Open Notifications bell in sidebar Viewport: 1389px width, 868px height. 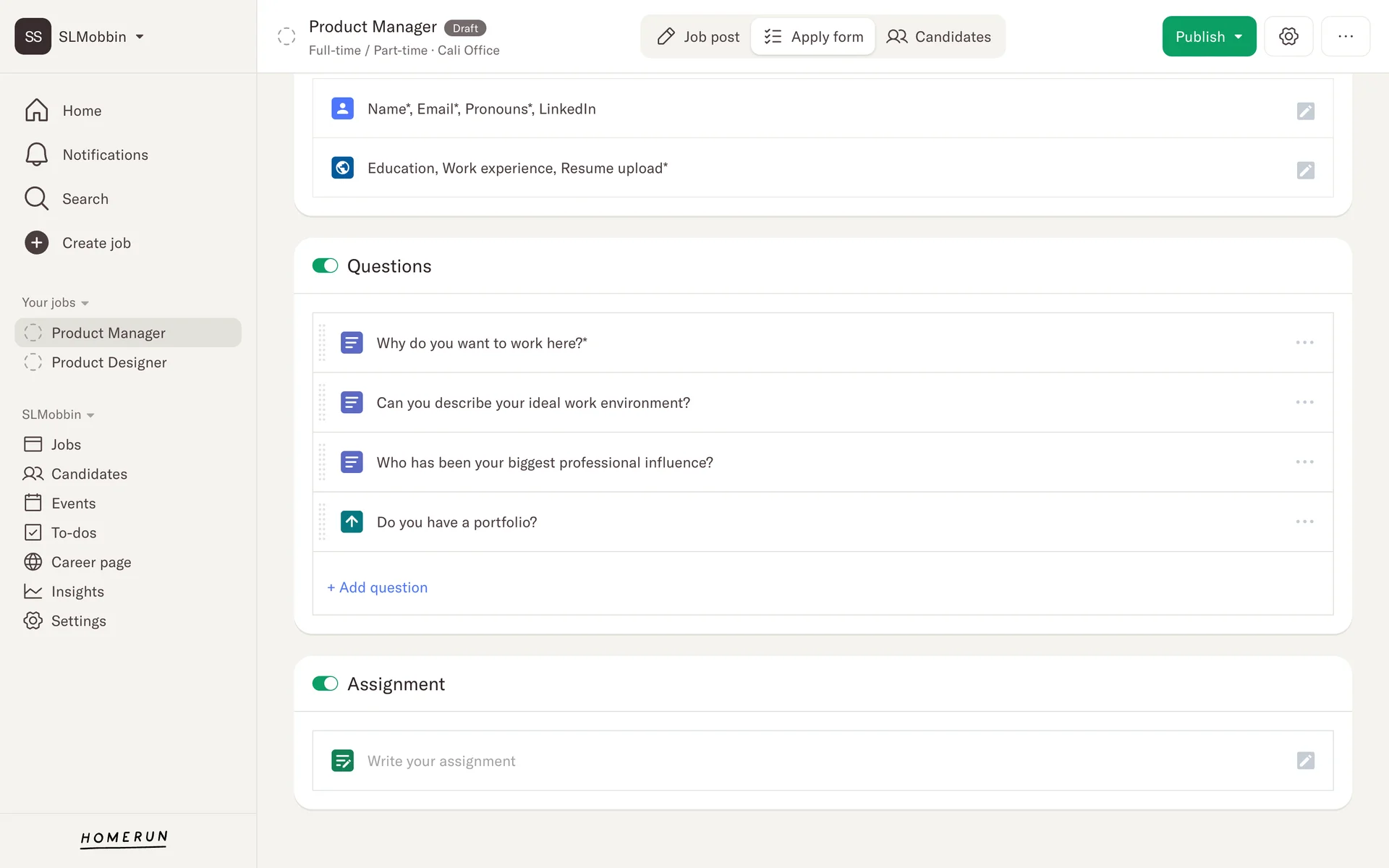click(x=37, y=155)
